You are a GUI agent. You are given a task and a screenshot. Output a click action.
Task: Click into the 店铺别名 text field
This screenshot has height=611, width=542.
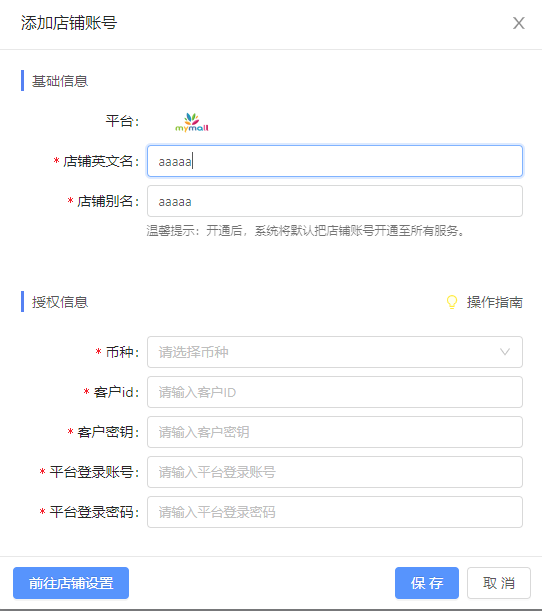click(x=335, y=201)
